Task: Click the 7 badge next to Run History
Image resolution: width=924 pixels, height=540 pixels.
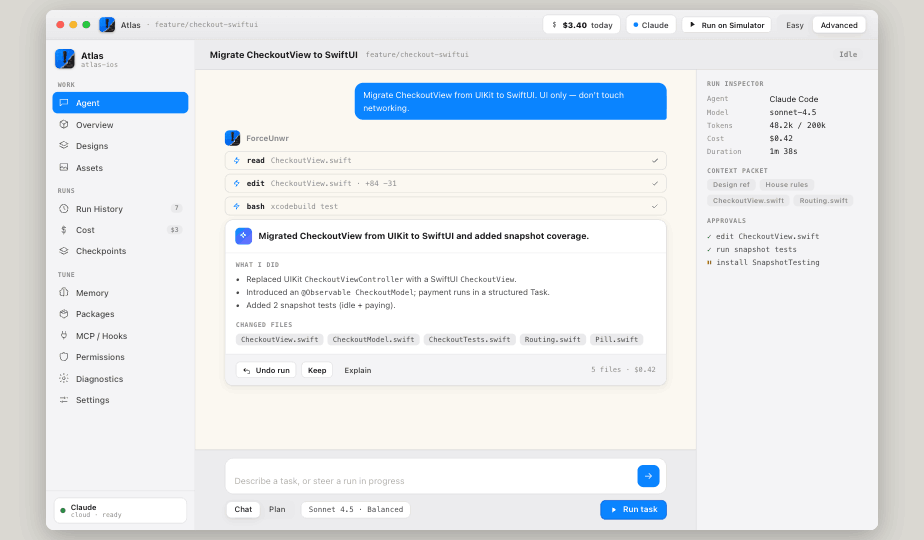Action: [176, 208]
